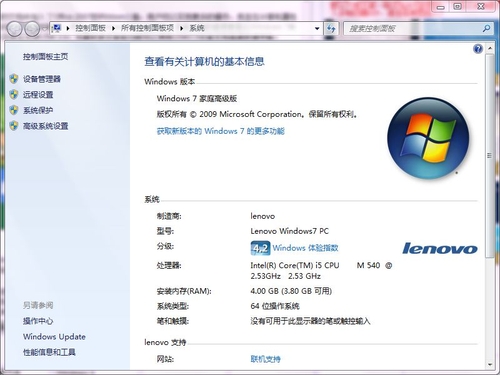Viewport: 500px width, 375px height.
Task: Expand the arrow after 控制面板 breadcrumb
Action: (113, 28)
